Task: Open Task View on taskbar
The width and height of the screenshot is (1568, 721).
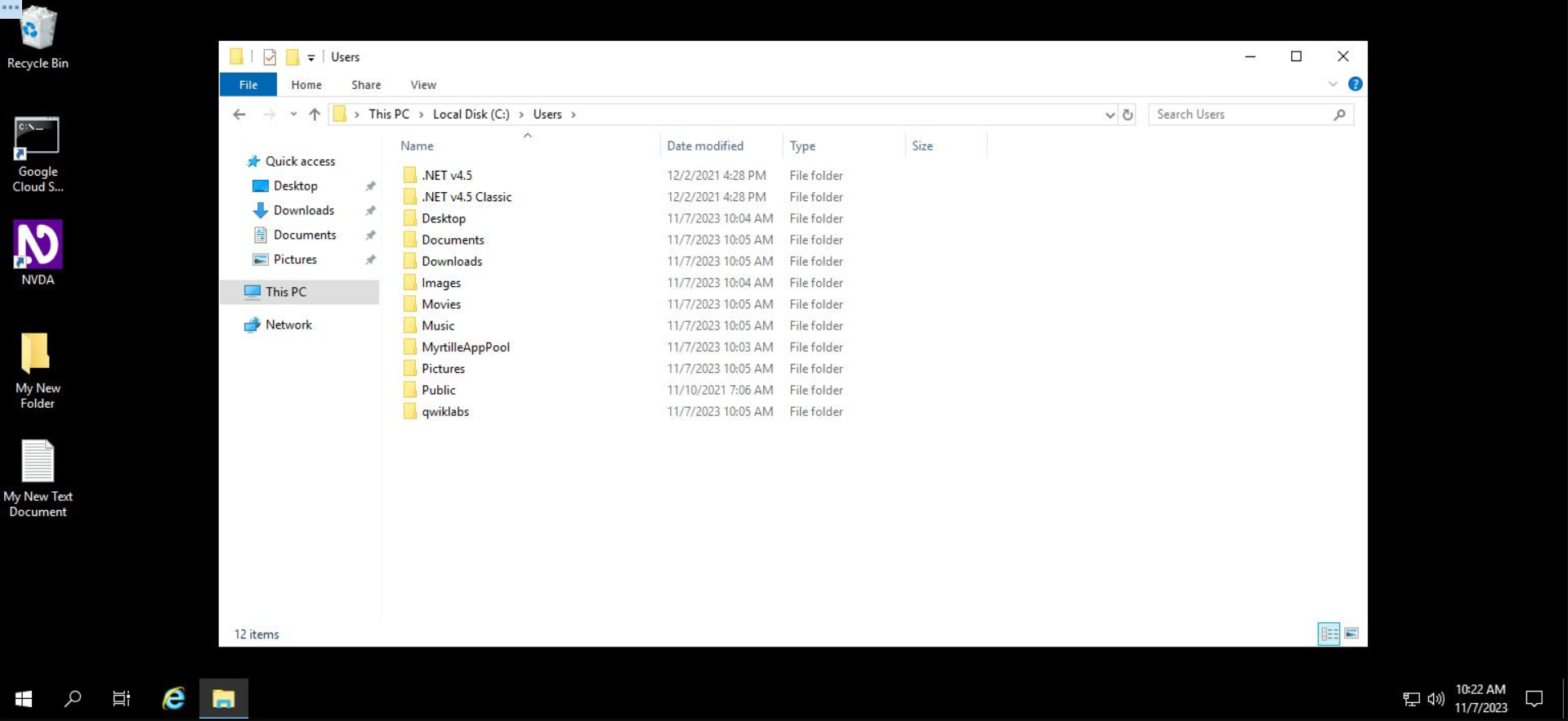Action: click(122, 699)
